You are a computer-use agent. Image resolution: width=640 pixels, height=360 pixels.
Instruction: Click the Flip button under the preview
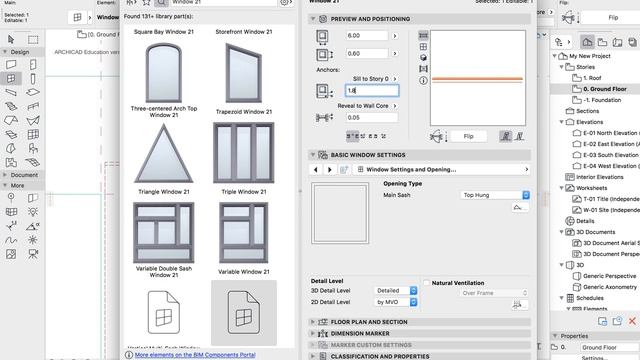(x=469, y=136)
